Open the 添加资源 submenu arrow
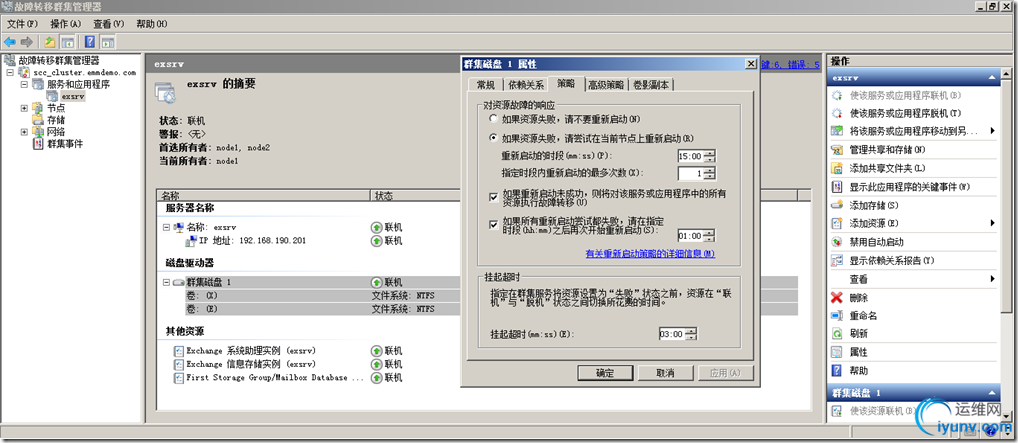The height and width of the screenshot is (443, 1018). (x=993, y=223)
